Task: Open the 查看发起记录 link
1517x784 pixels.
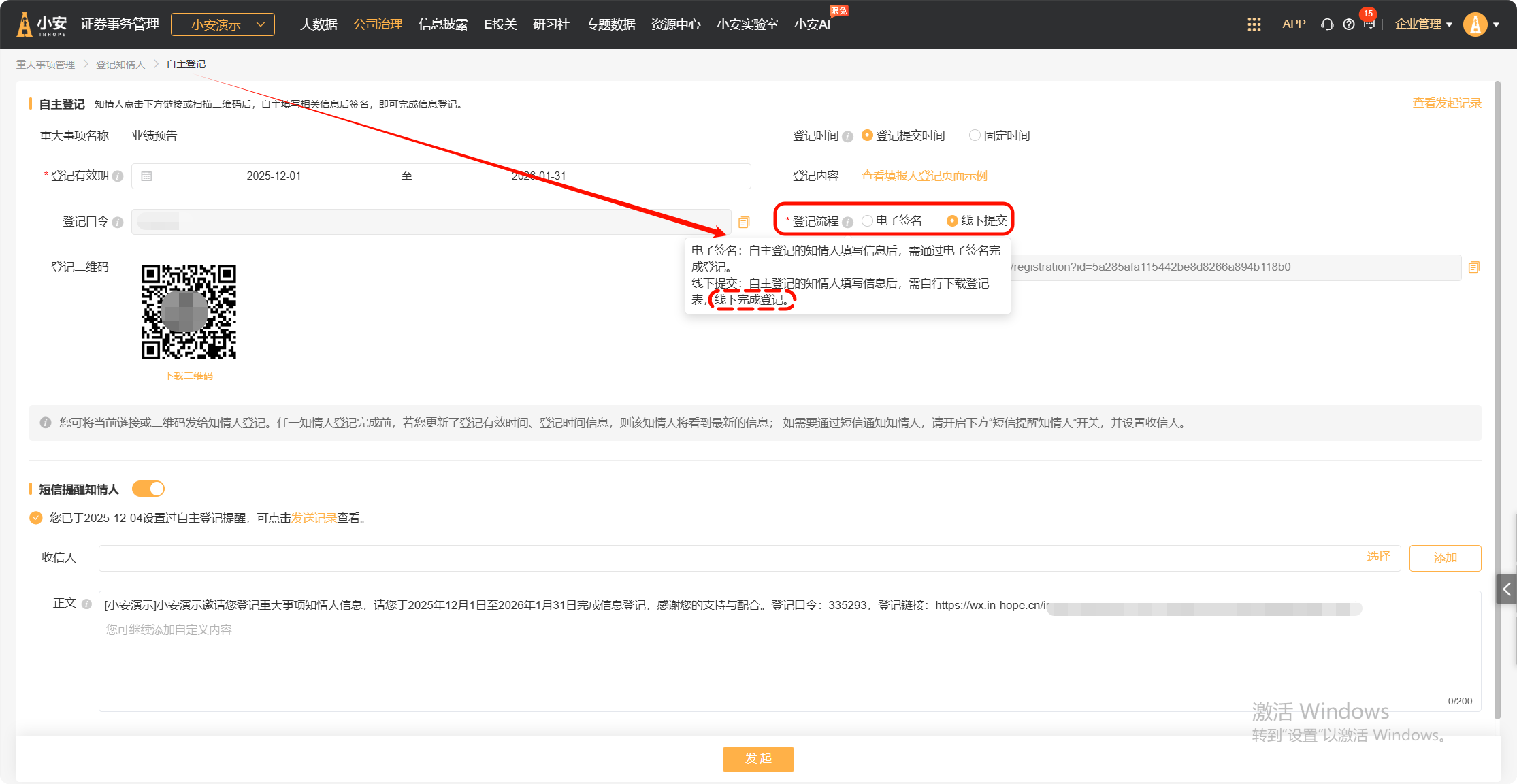Action: click(x=1446, y=103)
